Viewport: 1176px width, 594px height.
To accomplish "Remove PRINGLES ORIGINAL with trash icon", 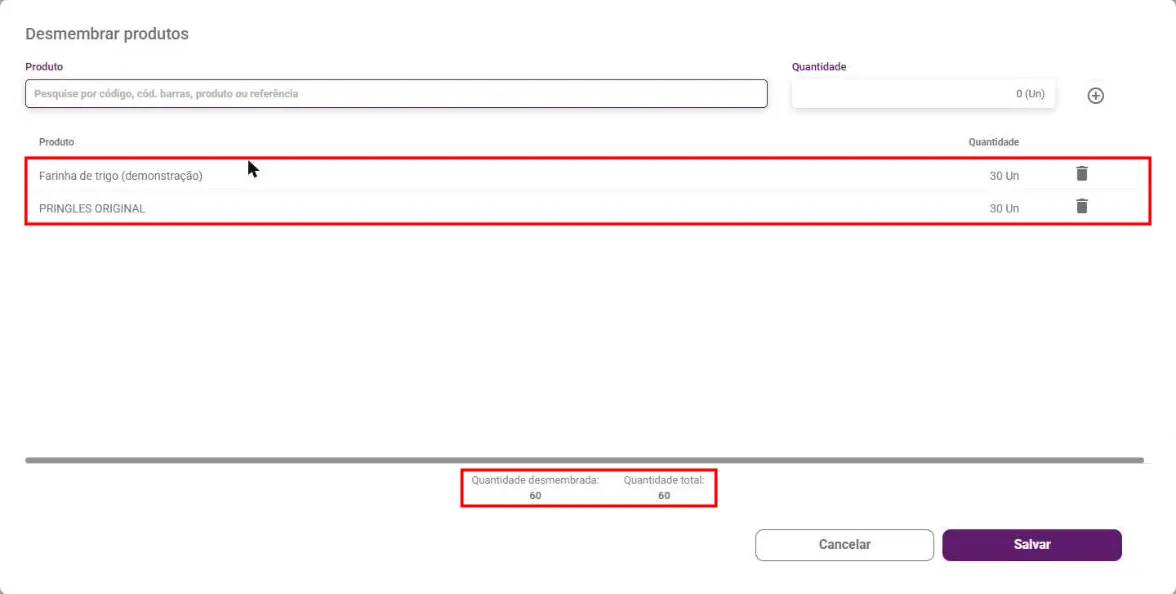I will 1082,206.
